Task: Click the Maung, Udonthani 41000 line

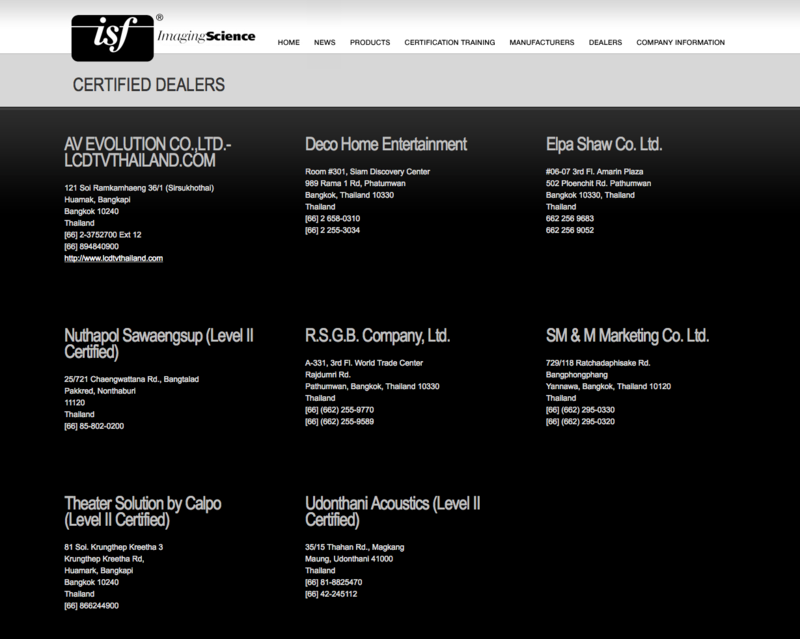Action: tap(349, 559)
